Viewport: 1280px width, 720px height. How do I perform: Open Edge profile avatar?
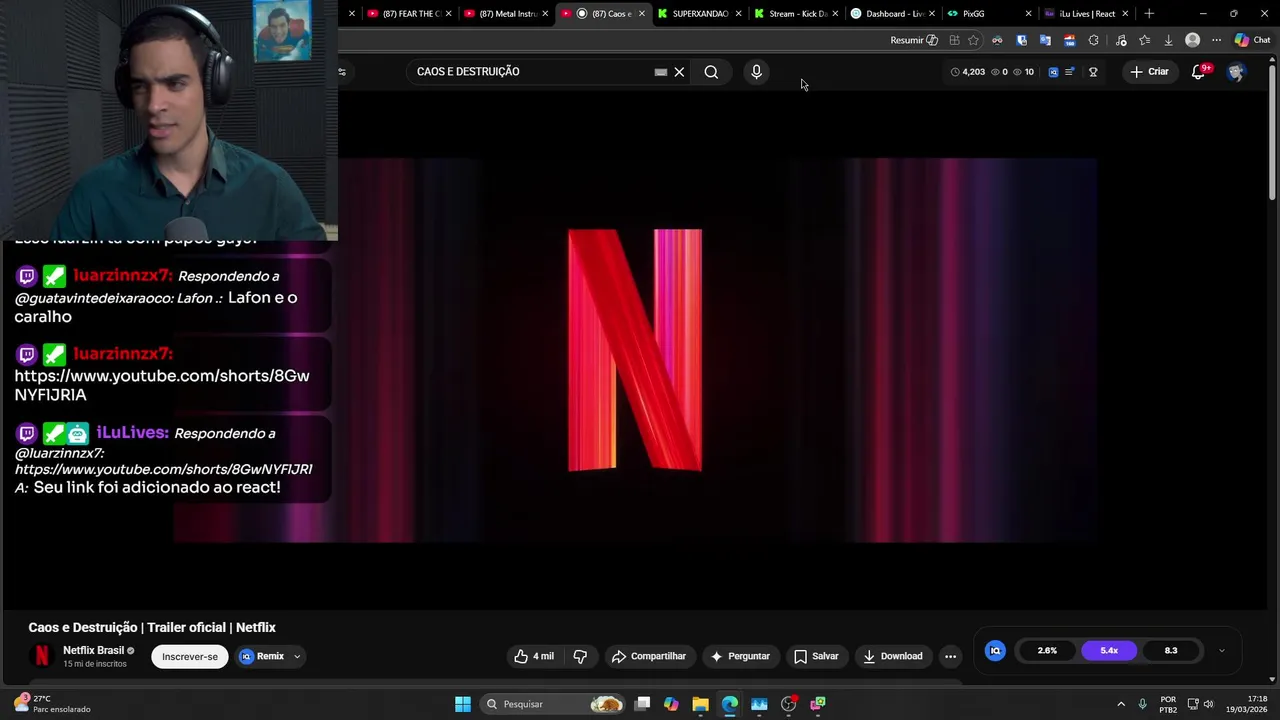[x=1192, y=40]
